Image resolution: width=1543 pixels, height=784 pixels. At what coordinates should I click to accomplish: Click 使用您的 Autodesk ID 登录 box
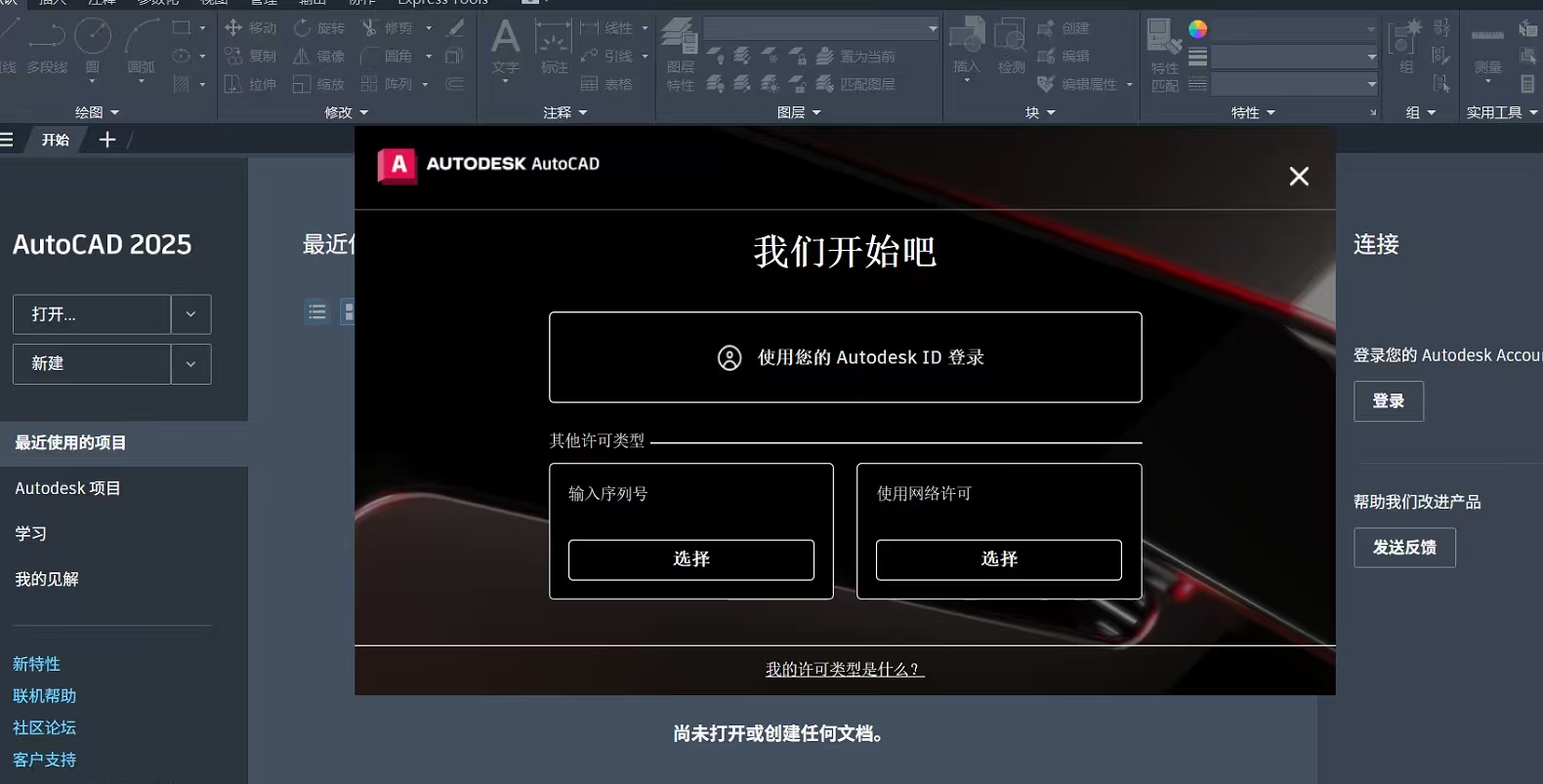845,357
